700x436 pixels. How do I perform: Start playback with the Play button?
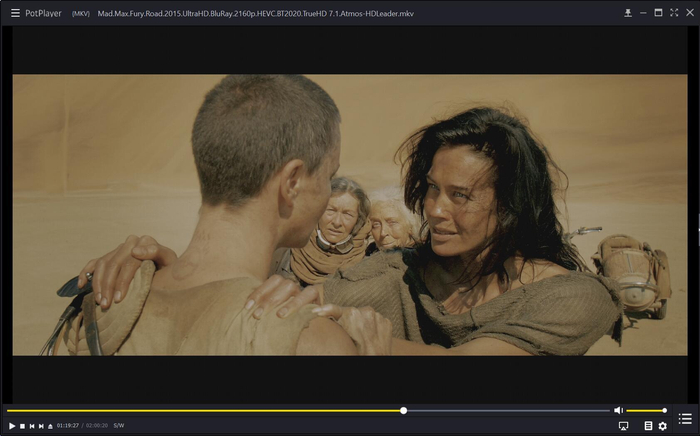coord(12,426)
